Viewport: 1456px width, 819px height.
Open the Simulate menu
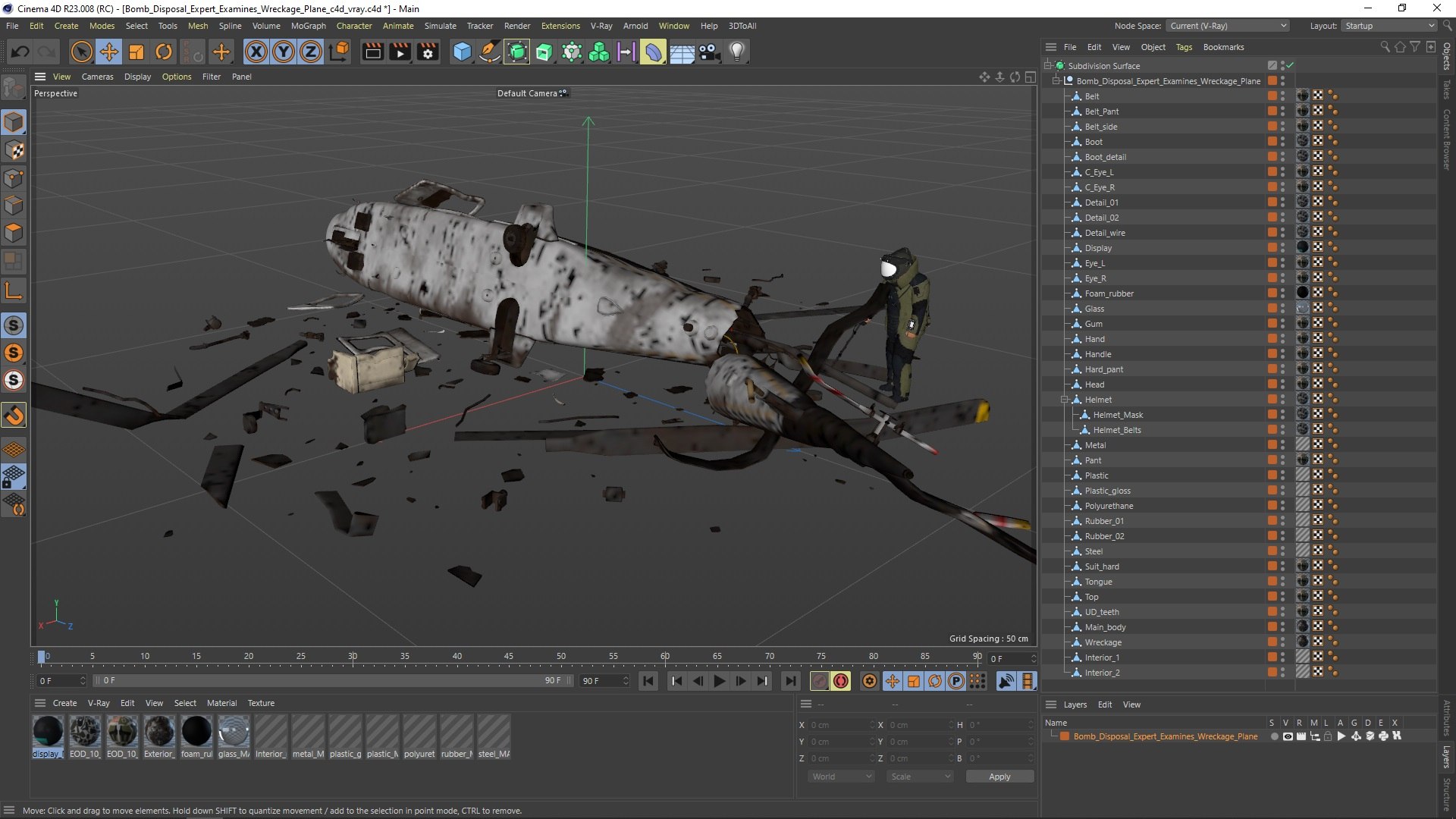pyautogui.click(x=440, y=26)
